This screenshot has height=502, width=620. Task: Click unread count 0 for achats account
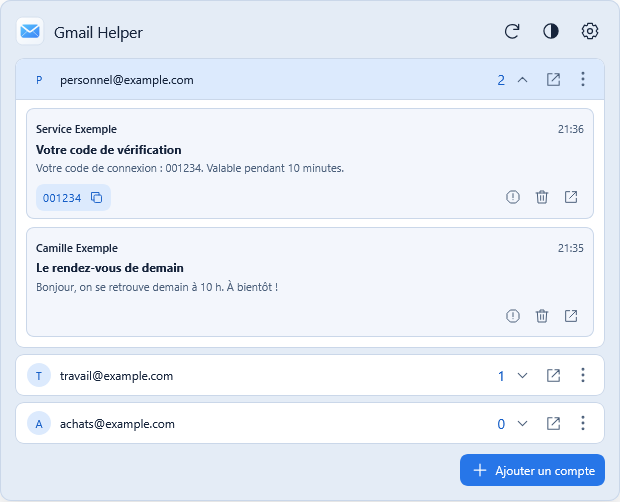tap(501, 424)
